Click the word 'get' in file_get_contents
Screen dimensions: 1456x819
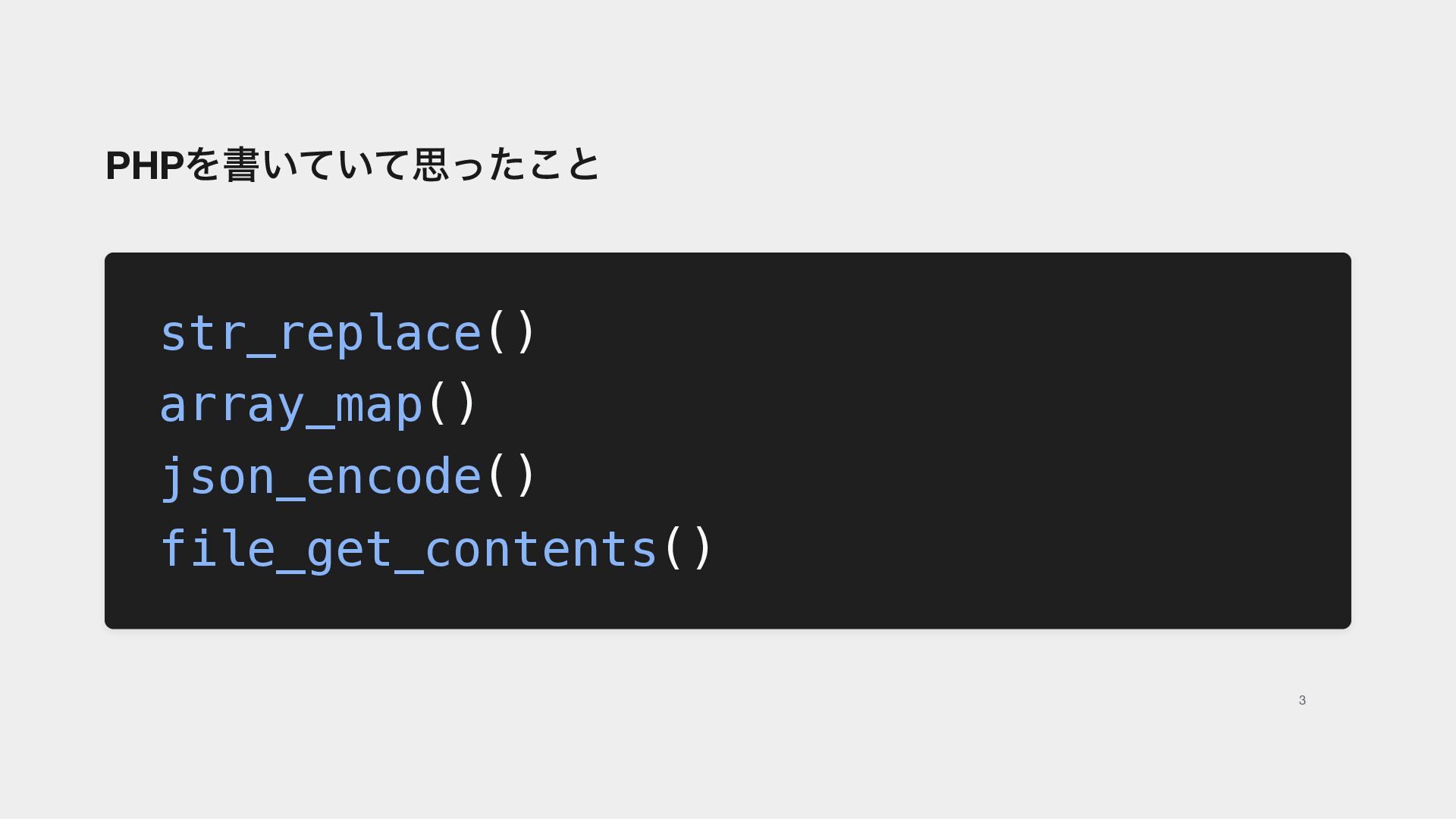350,551
